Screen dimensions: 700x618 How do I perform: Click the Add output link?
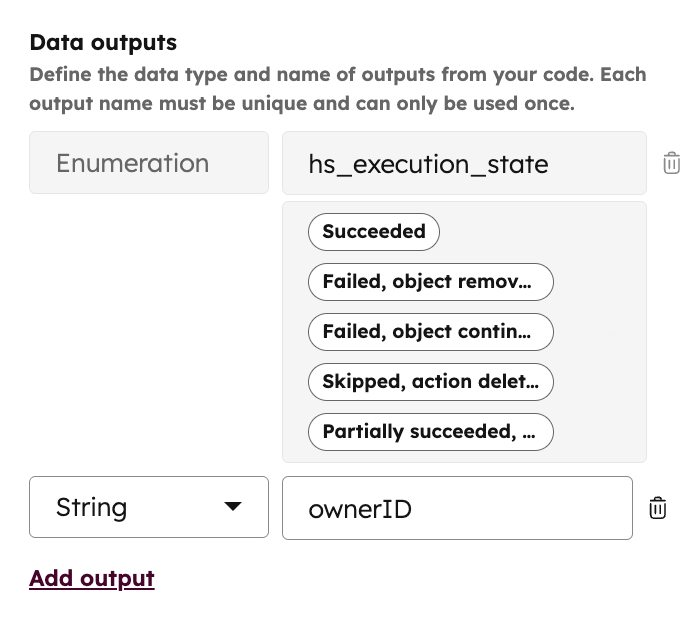tap(92, 578)
